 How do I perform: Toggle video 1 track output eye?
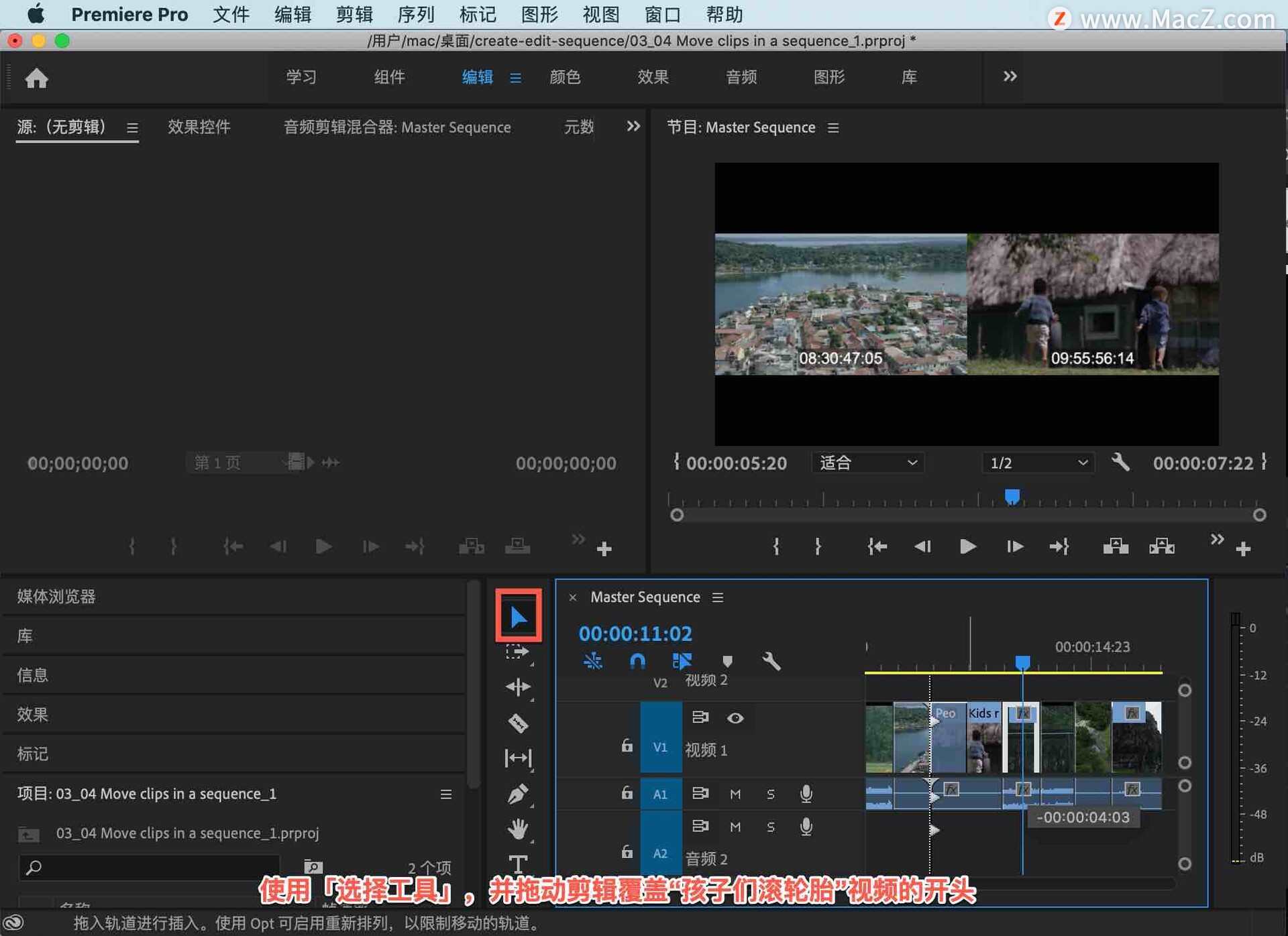735,718
